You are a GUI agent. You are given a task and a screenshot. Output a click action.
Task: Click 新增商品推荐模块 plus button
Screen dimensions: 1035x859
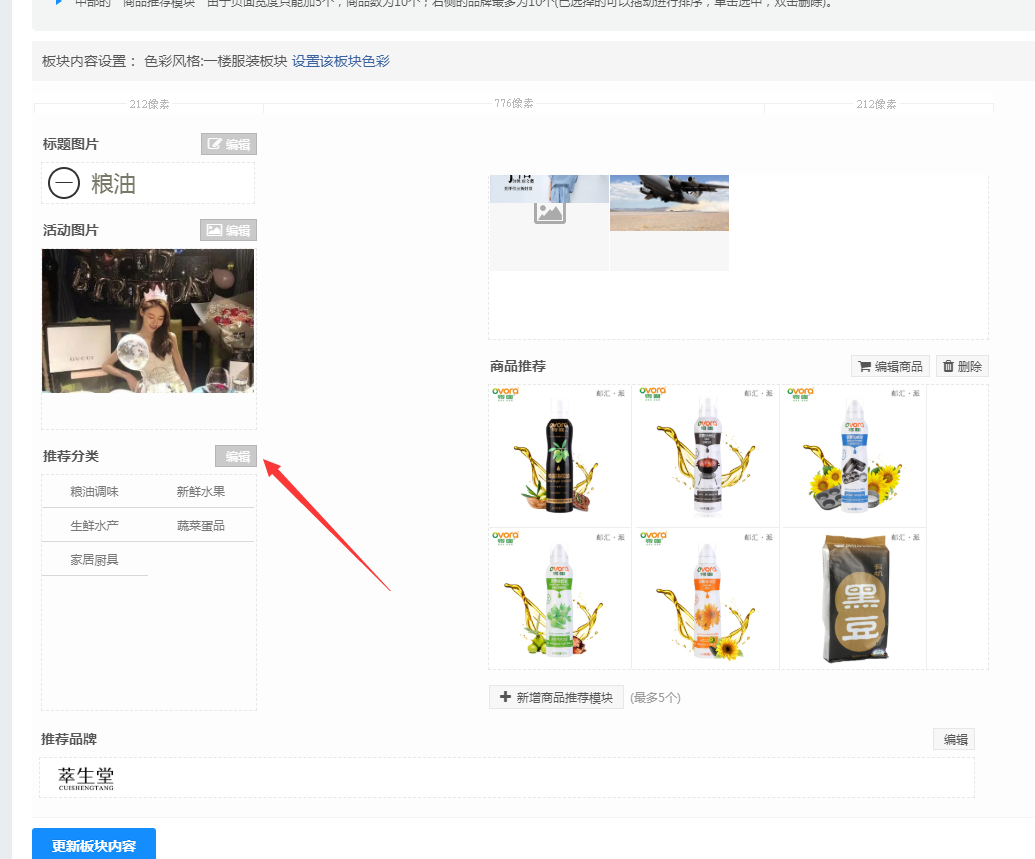pos(556,697)
